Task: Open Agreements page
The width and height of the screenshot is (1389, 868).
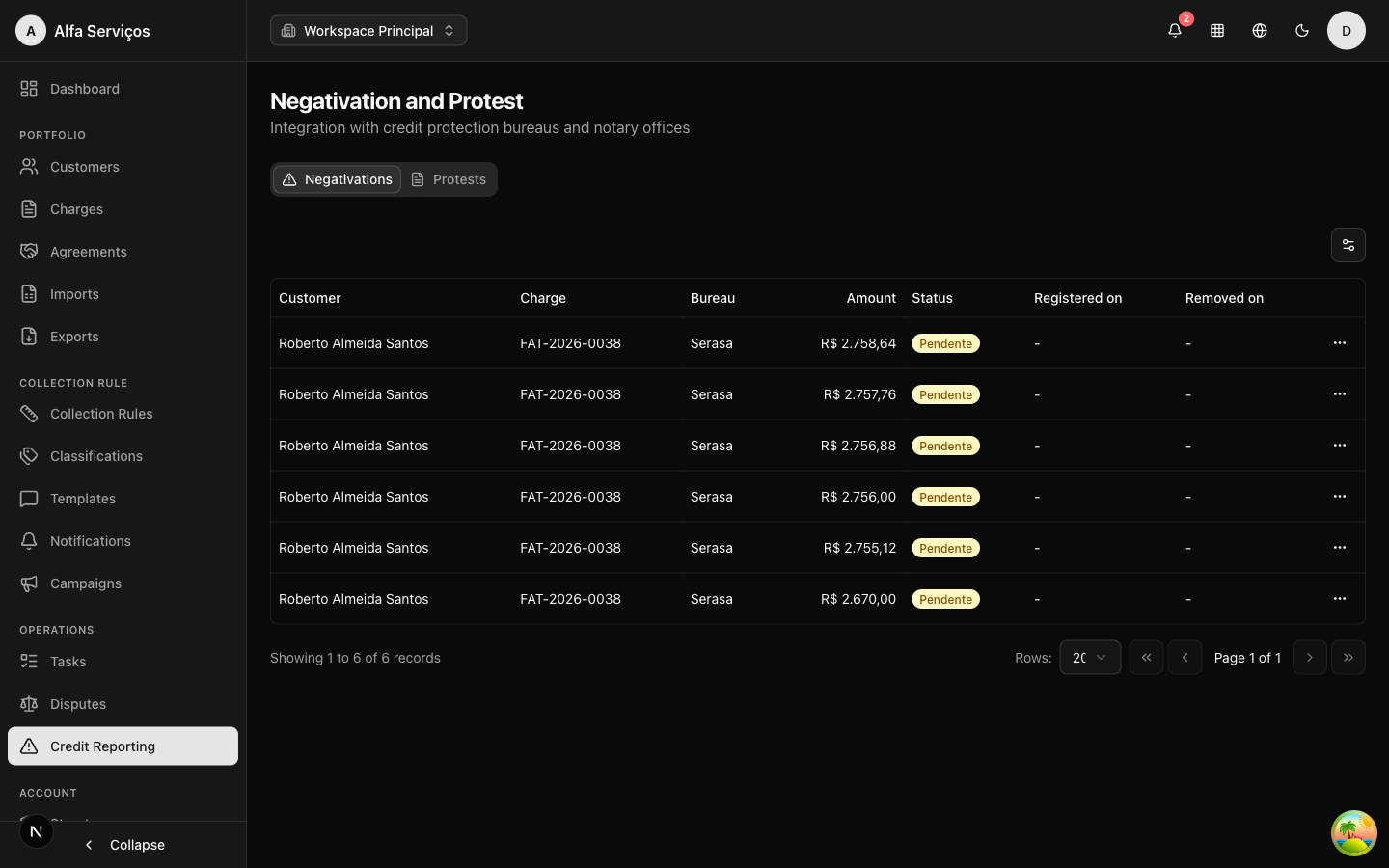Action: coord(123,252)
